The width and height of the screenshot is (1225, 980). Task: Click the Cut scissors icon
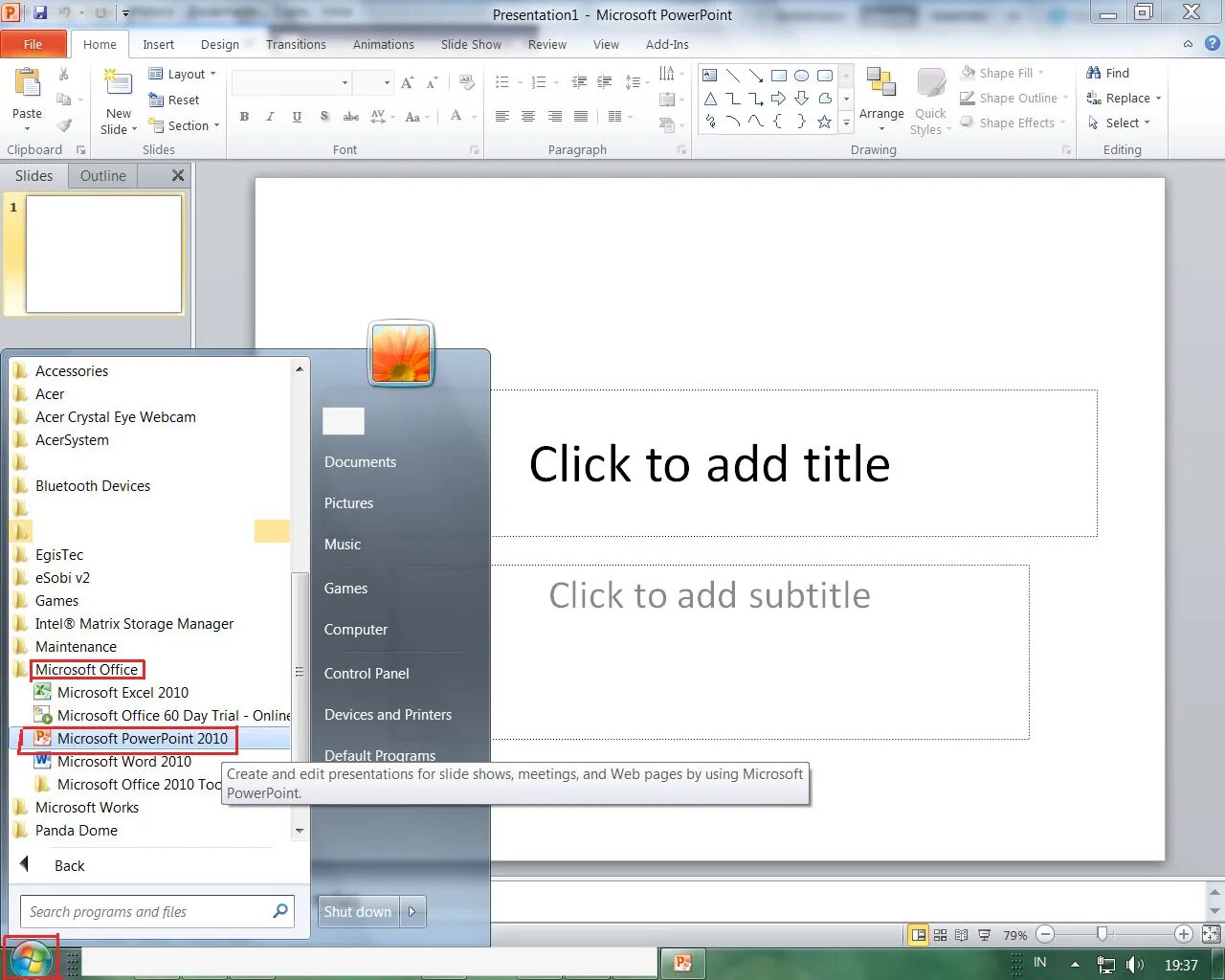[64, 74]
